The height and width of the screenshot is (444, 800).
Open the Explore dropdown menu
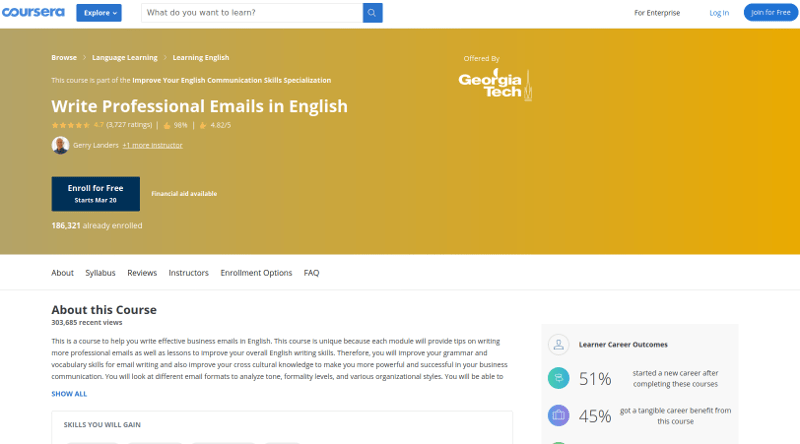(99, 13)
